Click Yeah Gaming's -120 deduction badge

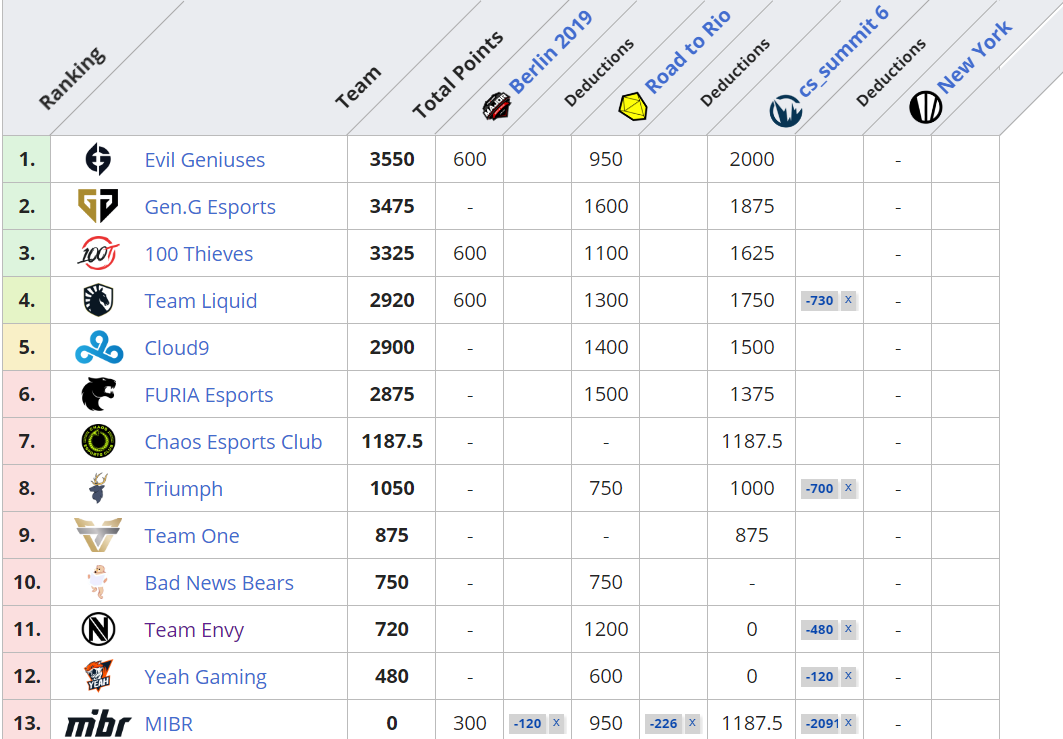pyautogui.click(x=820, y=676)
